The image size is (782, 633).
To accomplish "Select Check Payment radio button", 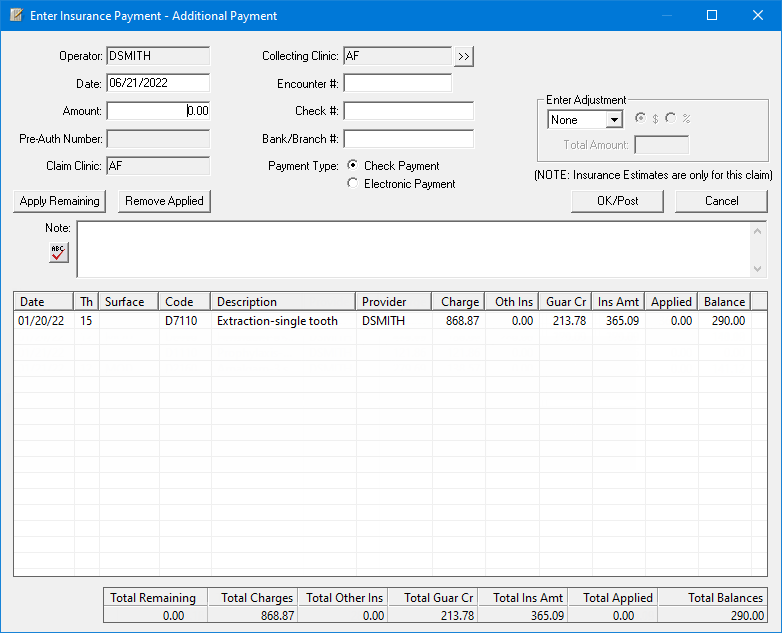I will 353,165.
